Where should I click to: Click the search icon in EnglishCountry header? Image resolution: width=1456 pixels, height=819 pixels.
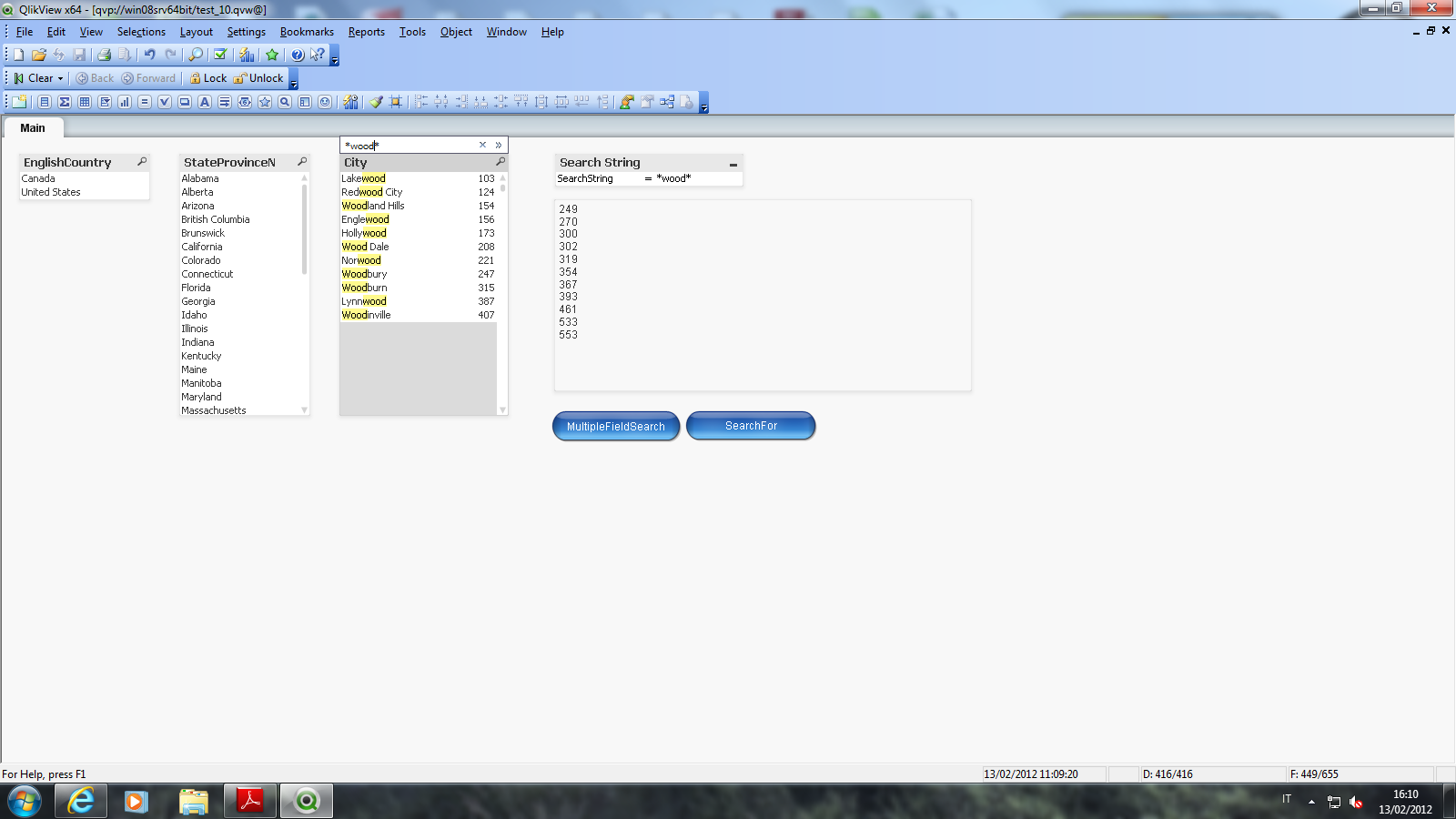[x=142, y=162]
